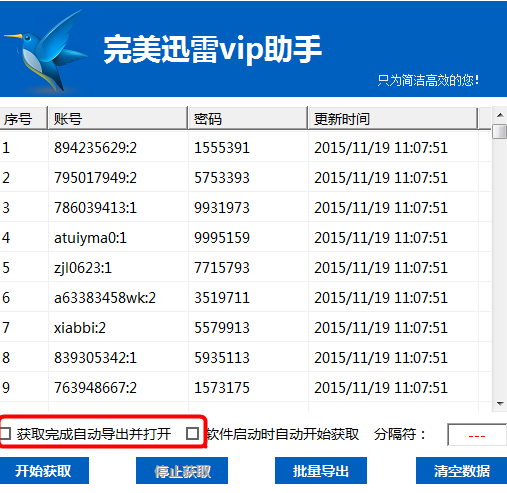Sort by 序号 column header
The height and width of the screenshot is (493, 507).
23,118
